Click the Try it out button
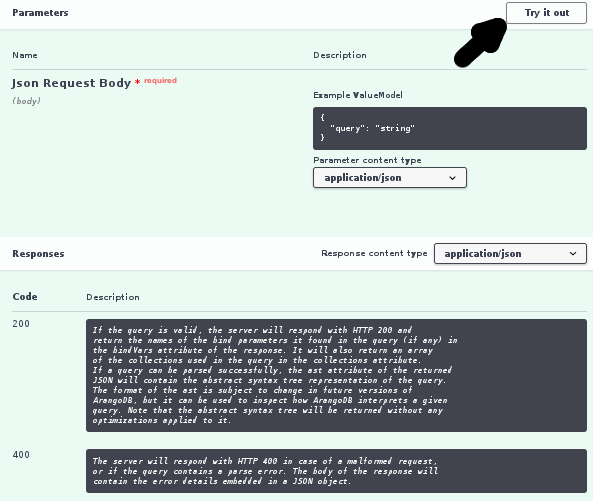The width and height of the screenshot is (593, 501). pyautogui.click(x=546, y=13)
